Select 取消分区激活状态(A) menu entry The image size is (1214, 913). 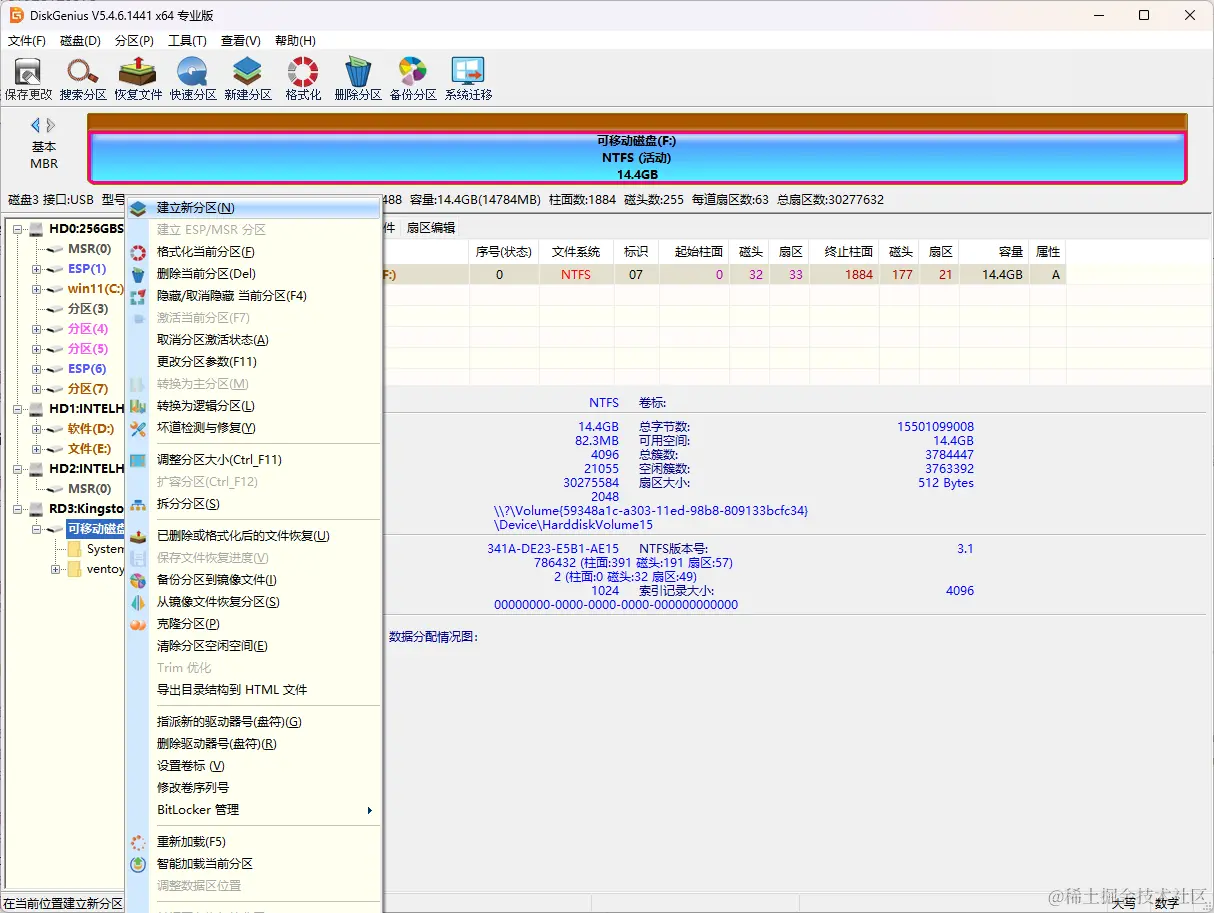click(253, 340)
